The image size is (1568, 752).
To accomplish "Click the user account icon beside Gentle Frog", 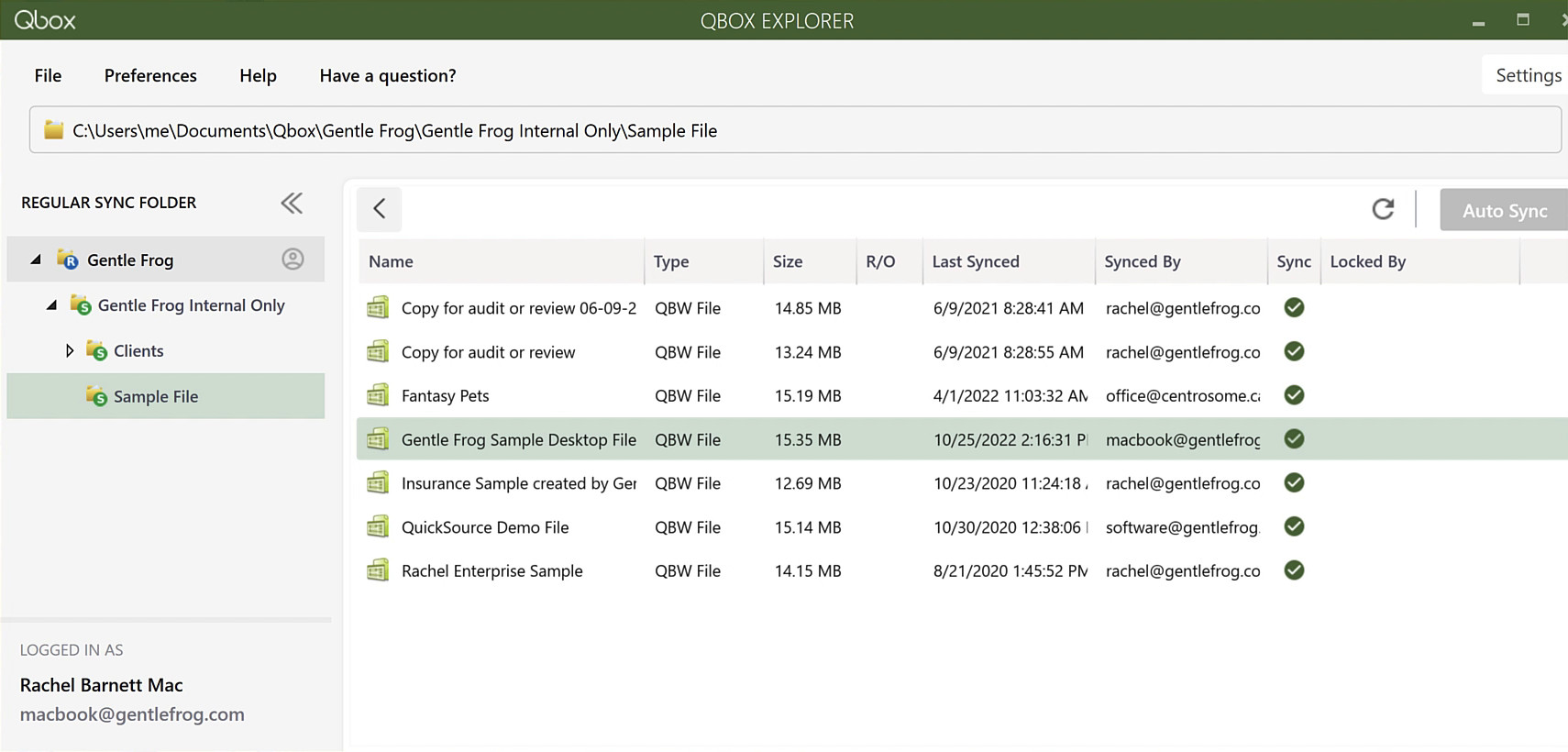I will point(293,260).
